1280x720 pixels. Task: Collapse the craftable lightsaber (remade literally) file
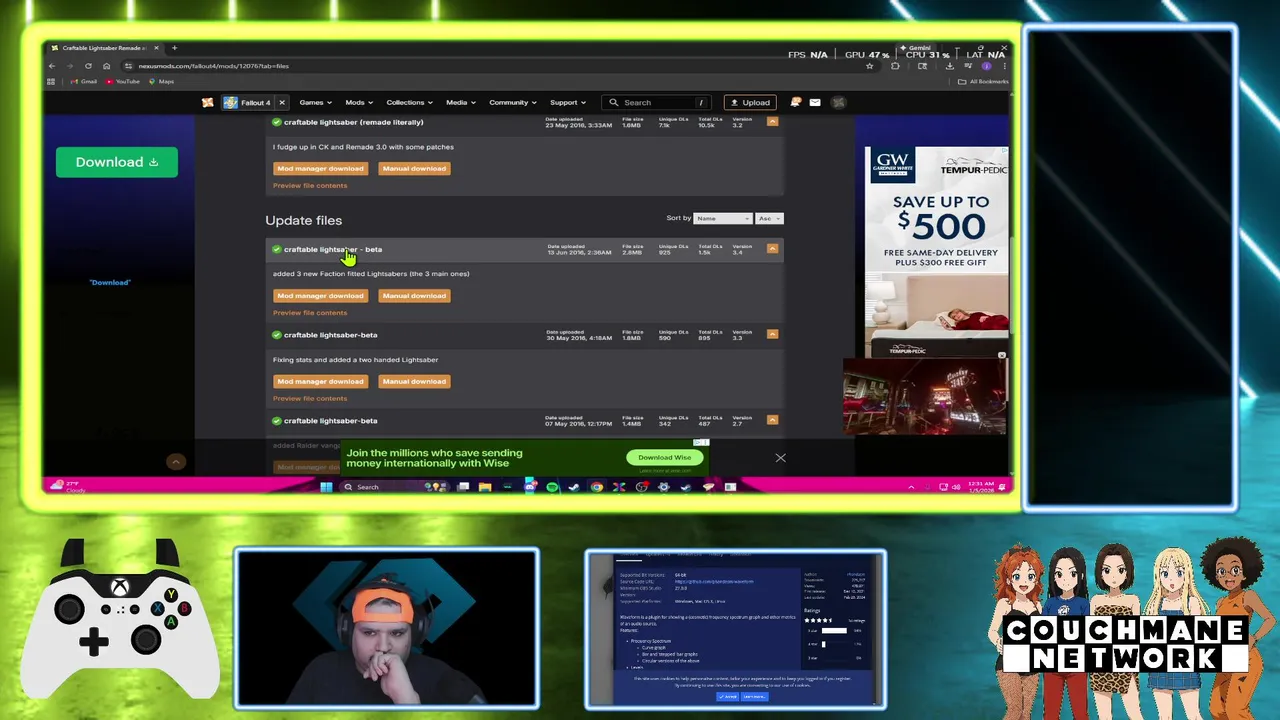(x=772, y=121)
